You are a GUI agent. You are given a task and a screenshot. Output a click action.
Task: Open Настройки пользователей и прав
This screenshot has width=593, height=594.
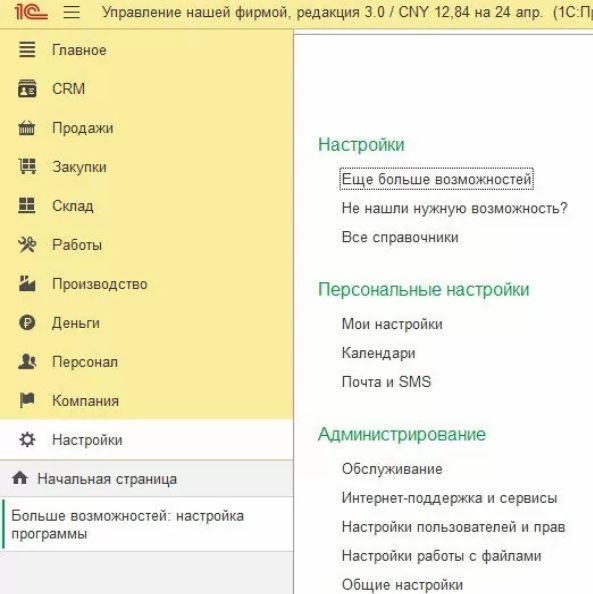pos(453,527)
